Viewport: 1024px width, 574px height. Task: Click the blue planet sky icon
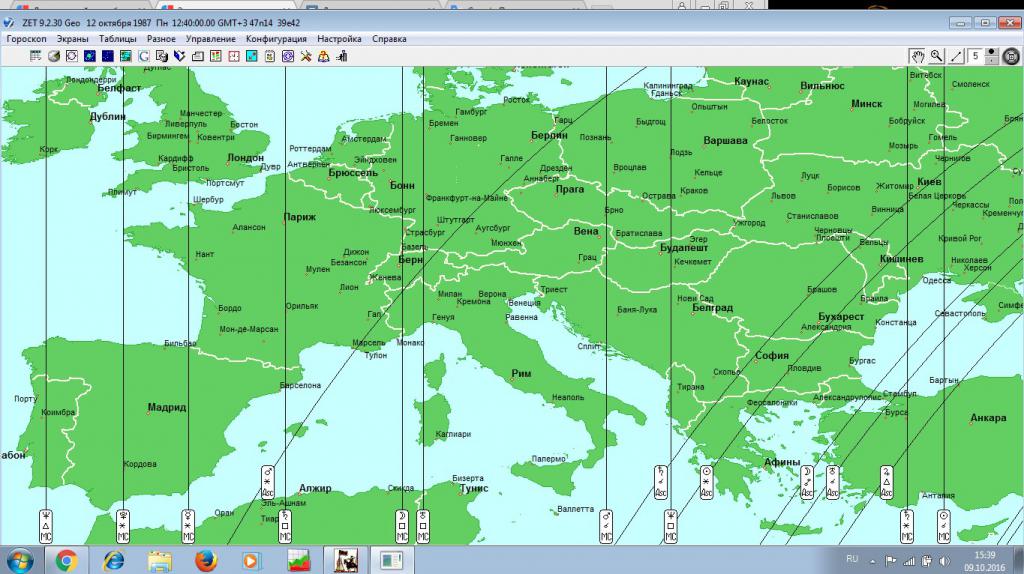click(x=89, y=56)
